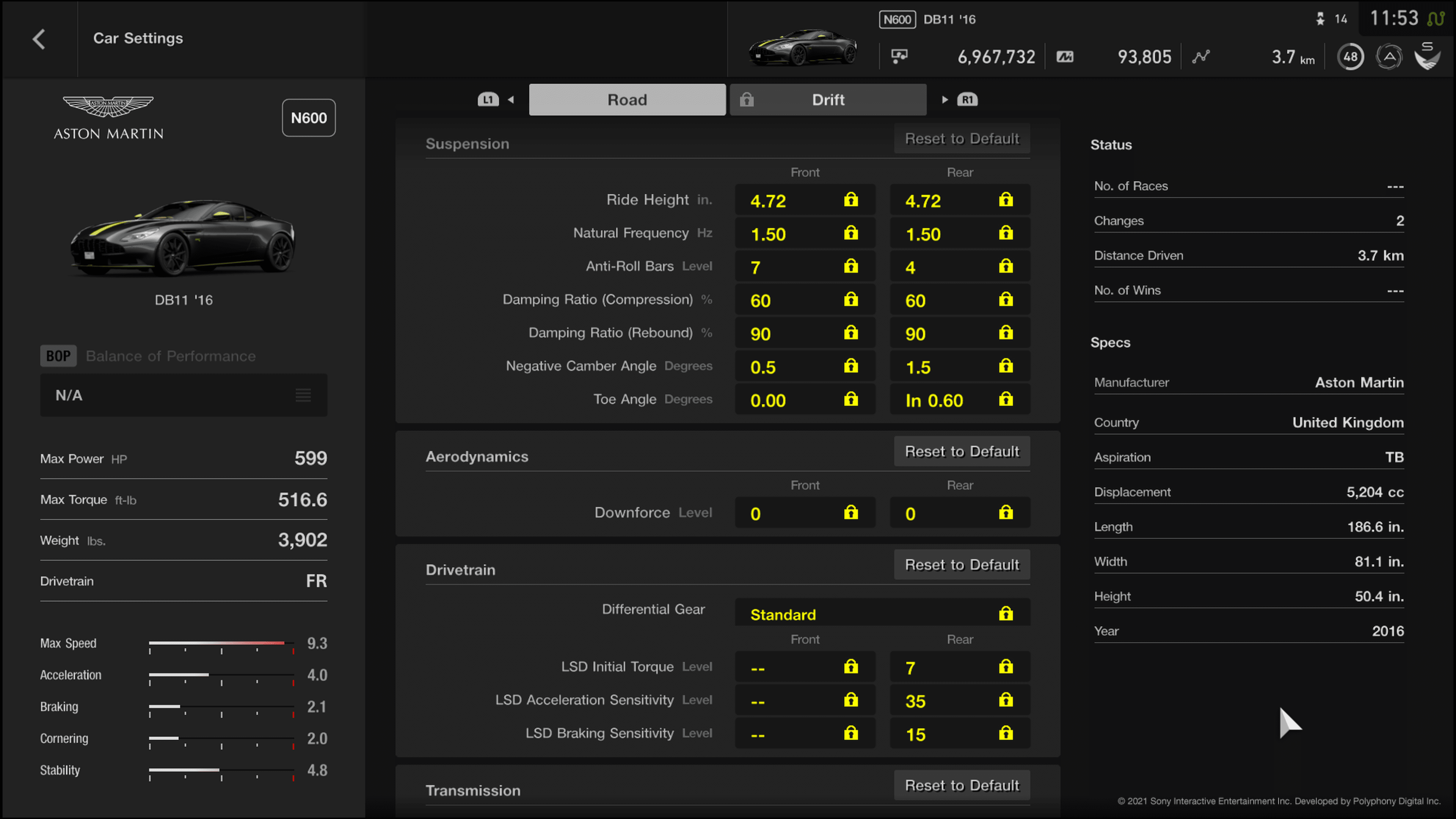The width and height of the screenshot is (1456, 819).
Task: Reset Aerodynamics to Default
Action: 962,452
